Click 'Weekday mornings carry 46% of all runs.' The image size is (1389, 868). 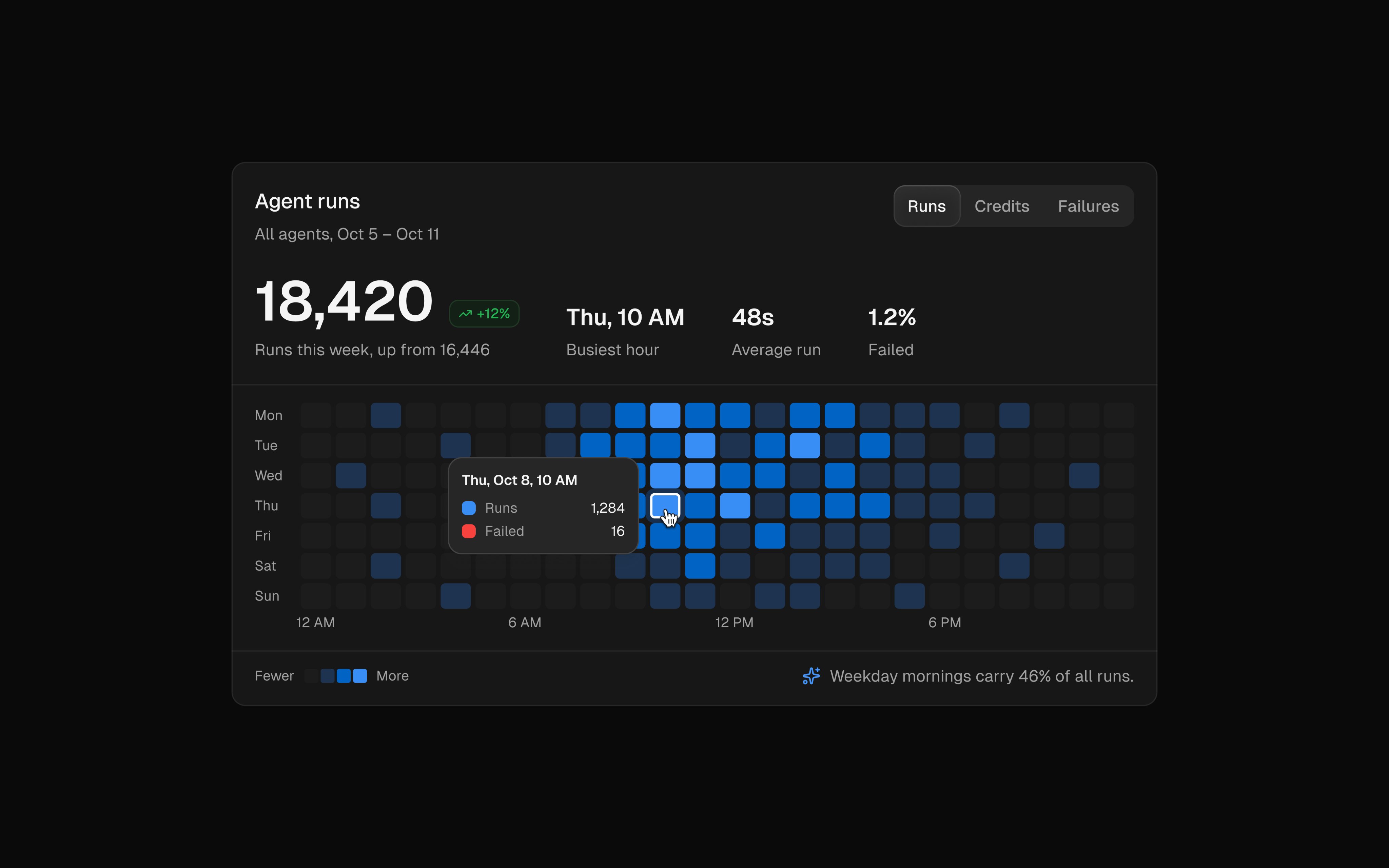[x=981, y=676]
